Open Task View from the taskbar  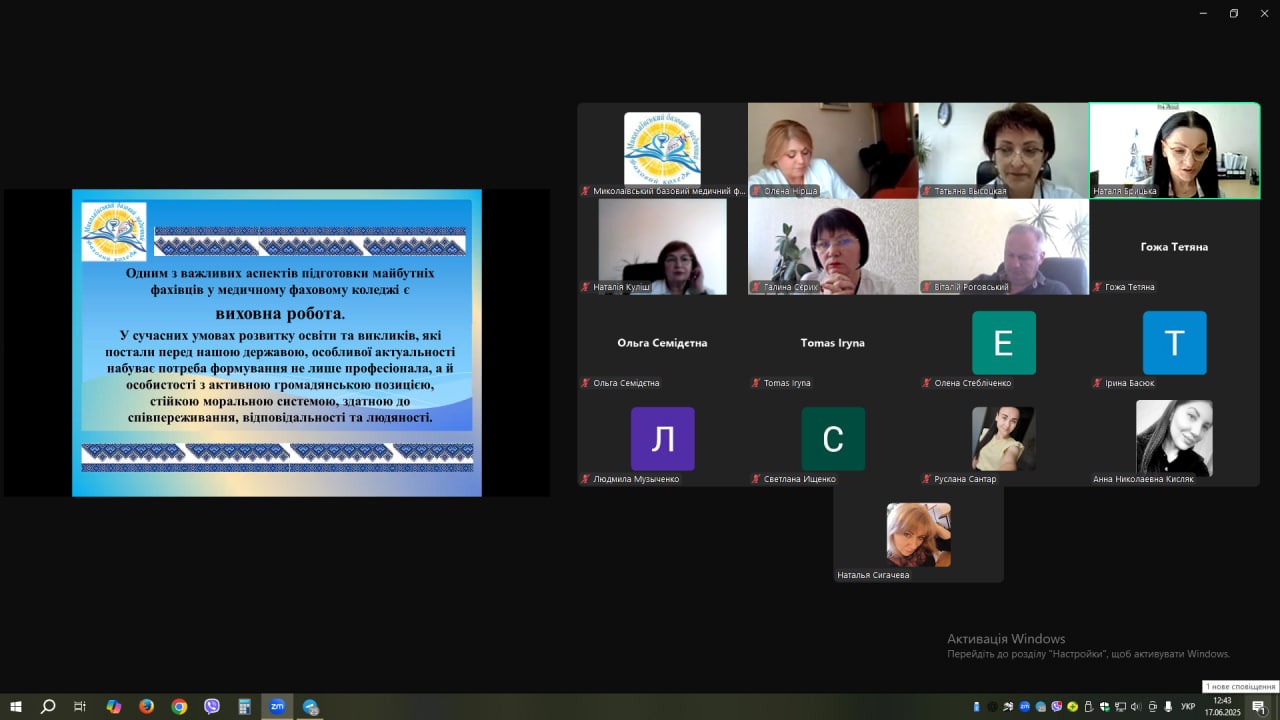pyautogui.click(x=80, y=707)
